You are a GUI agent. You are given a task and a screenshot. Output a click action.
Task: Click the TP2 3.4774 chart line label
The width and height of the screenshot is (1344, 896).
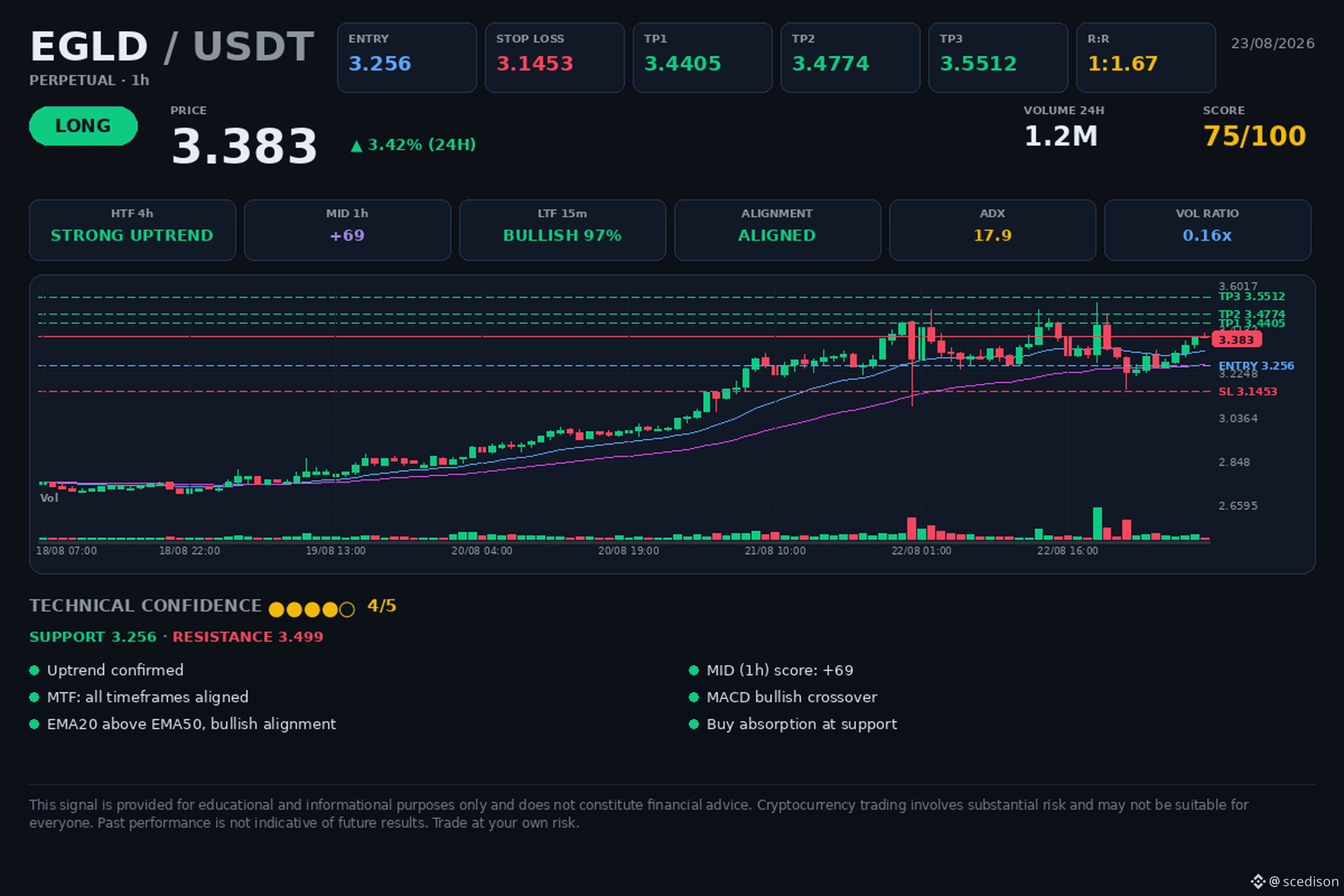pos(1252,314)
